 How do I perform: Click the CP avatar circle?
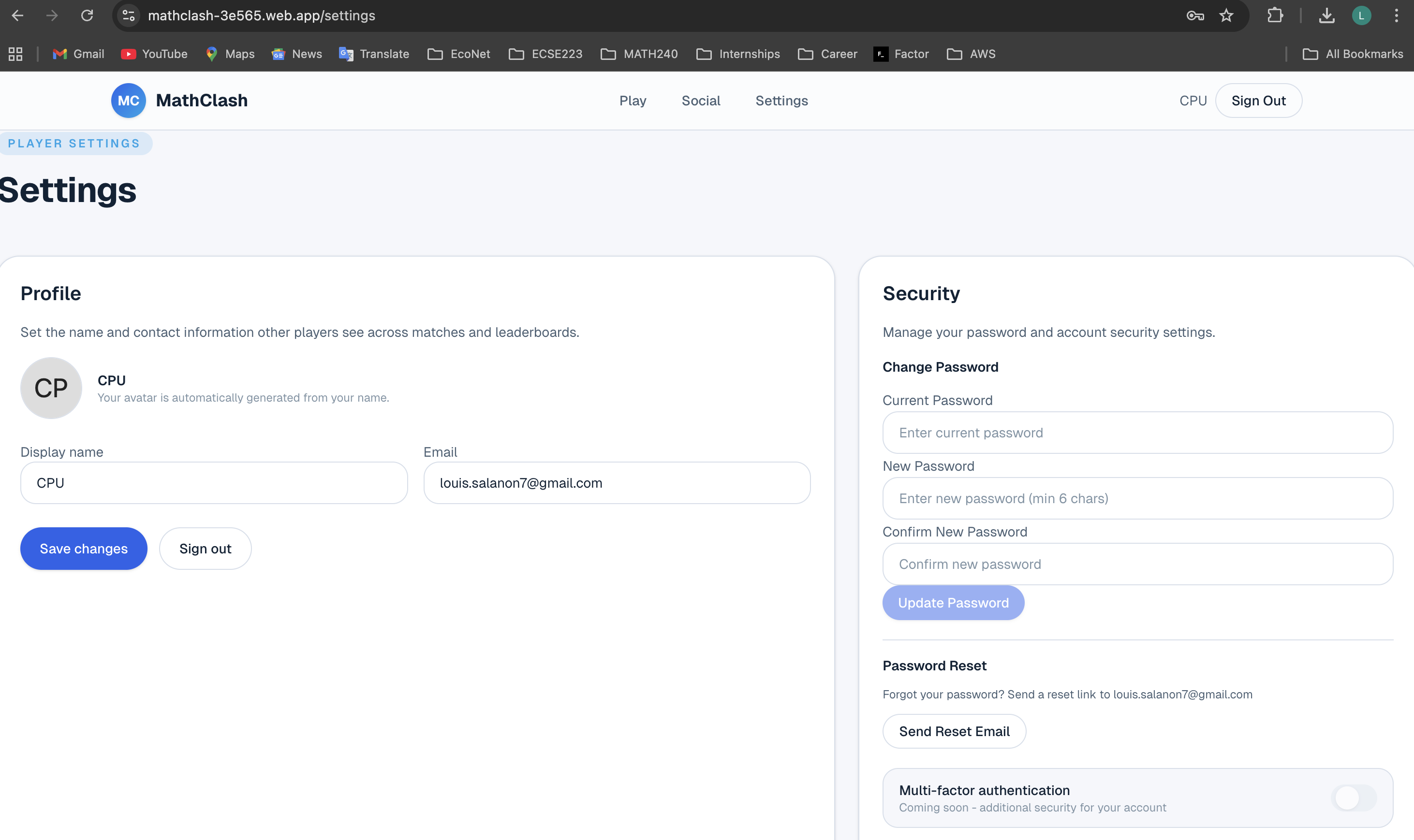click(51, 388)
